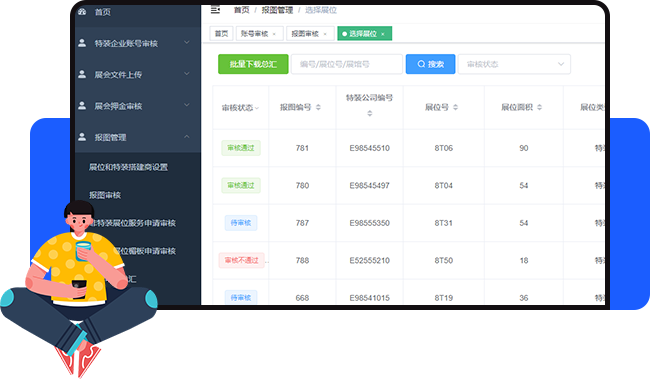The image size is (650, 379).
Task: Click 审核通过 tag in row 781
Action: coord(241,148)
